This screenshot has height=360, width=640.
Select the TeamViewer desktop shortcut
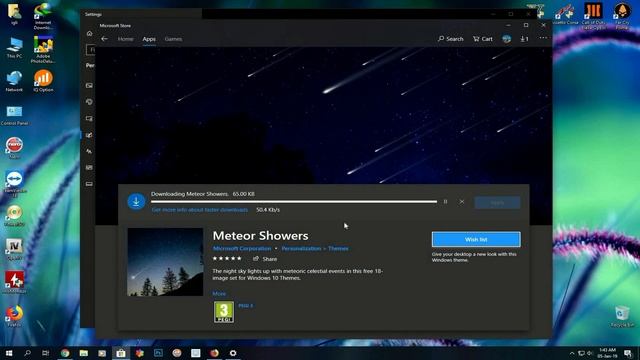(x=14, y=184)
